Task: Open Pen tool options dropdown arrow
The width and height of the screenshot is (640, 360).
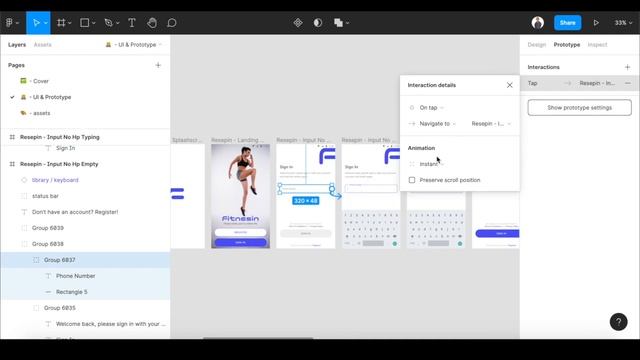Action: click(118, 23)
